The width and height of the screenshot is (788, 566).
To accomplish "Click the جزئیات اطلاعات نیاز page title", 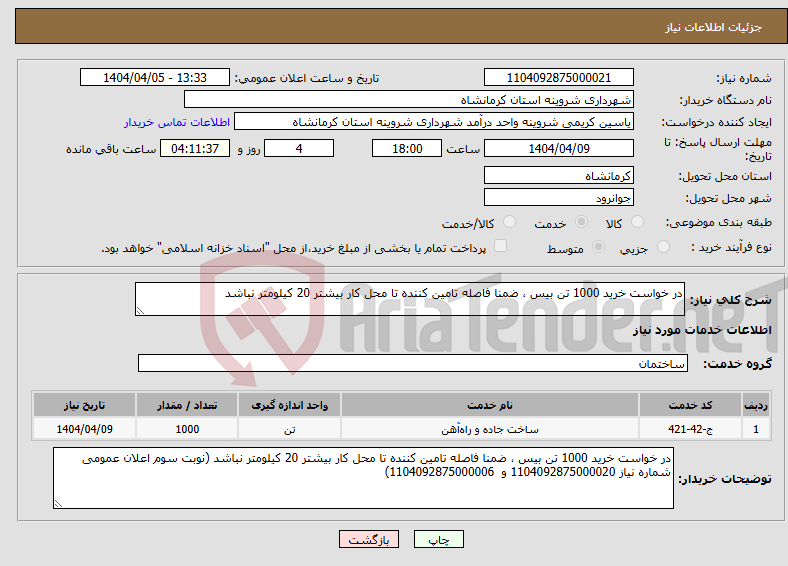I will pyautogui.click(x=713, y=27).
